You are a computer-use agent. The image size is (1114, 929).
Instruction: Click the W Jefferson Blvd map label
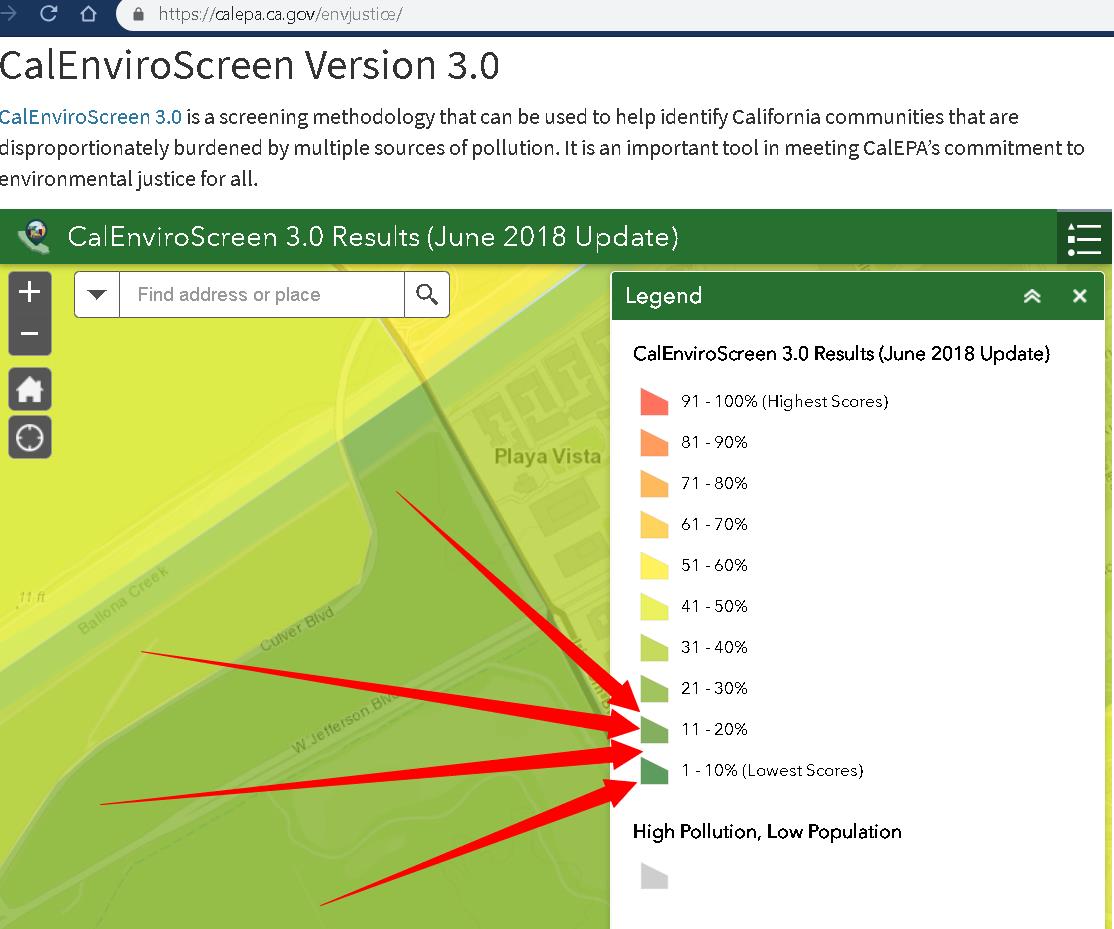click(345, 723)
